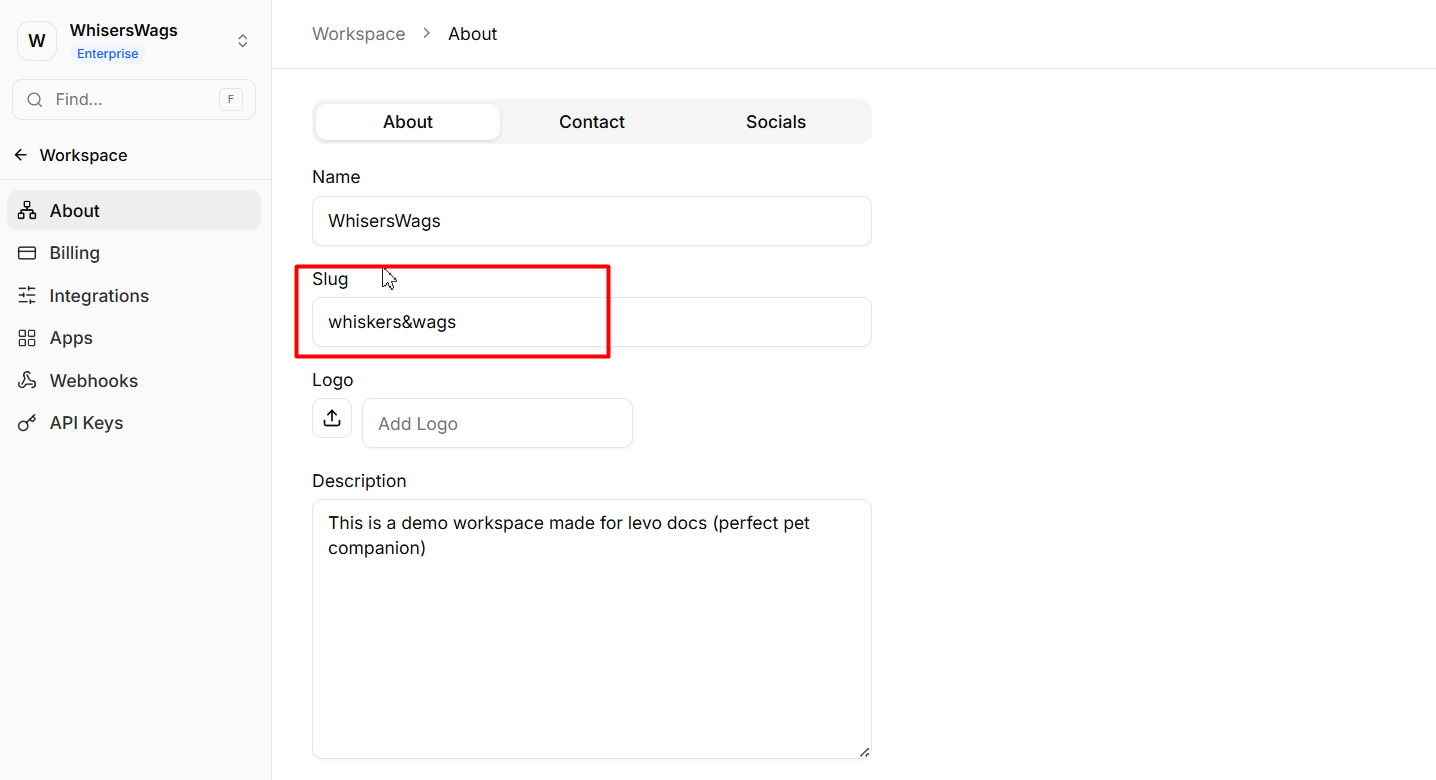Image resolution: width=1436 pixels, height=780 pixels.
Task: Click the Billing credit card icon
Action: 27,253
